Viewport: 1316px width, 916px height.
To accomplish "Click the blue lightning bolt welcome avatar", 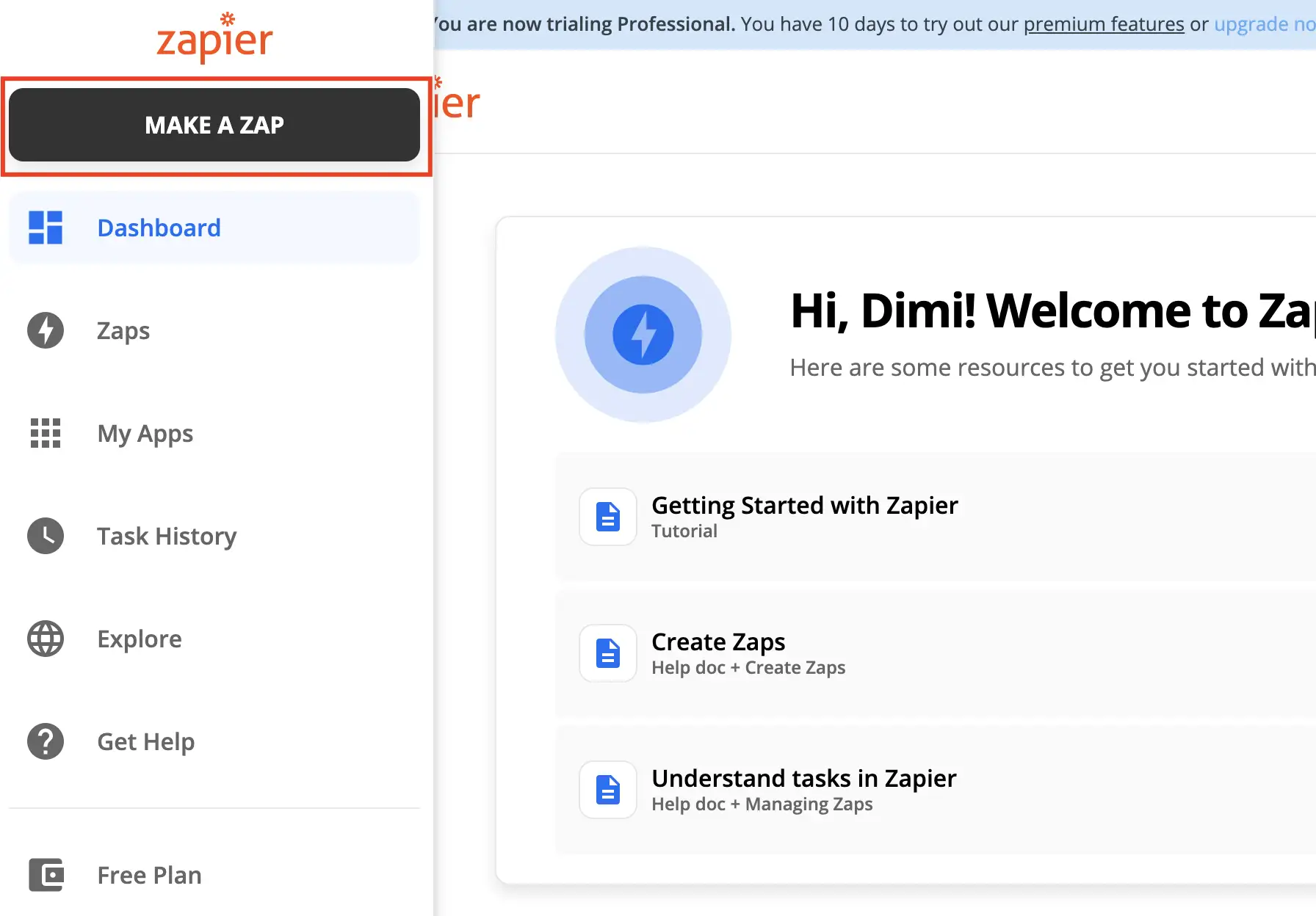I will coord(644,334).
